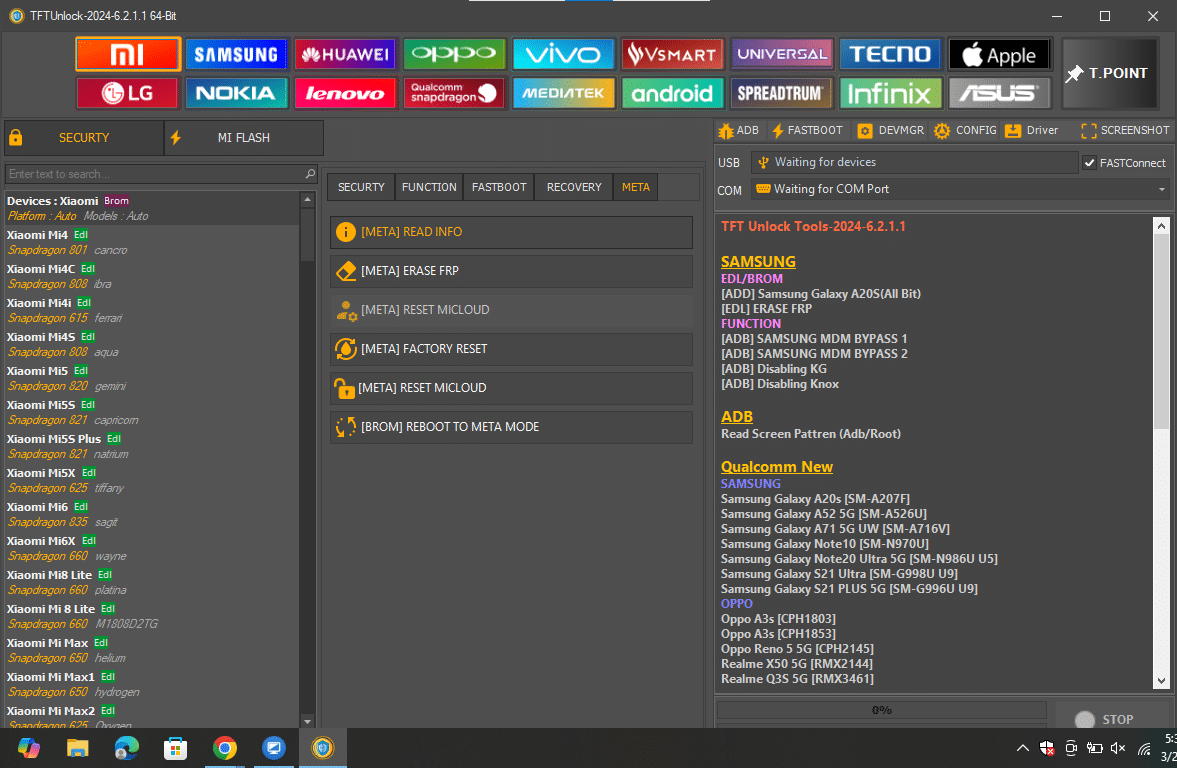This screenshot has height=768, width=1177.
Task: Open the COM port dropdown
Action: 1160,189
